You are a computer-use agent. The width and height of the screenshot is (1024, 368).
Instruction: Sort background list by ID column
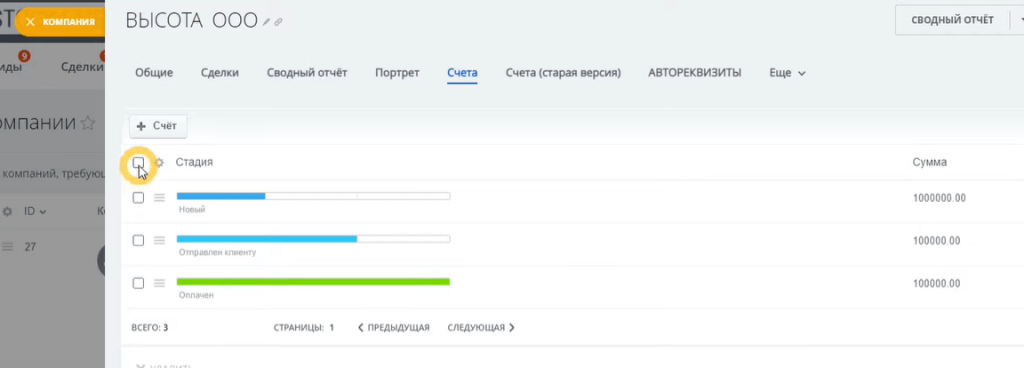pos(34,212)
